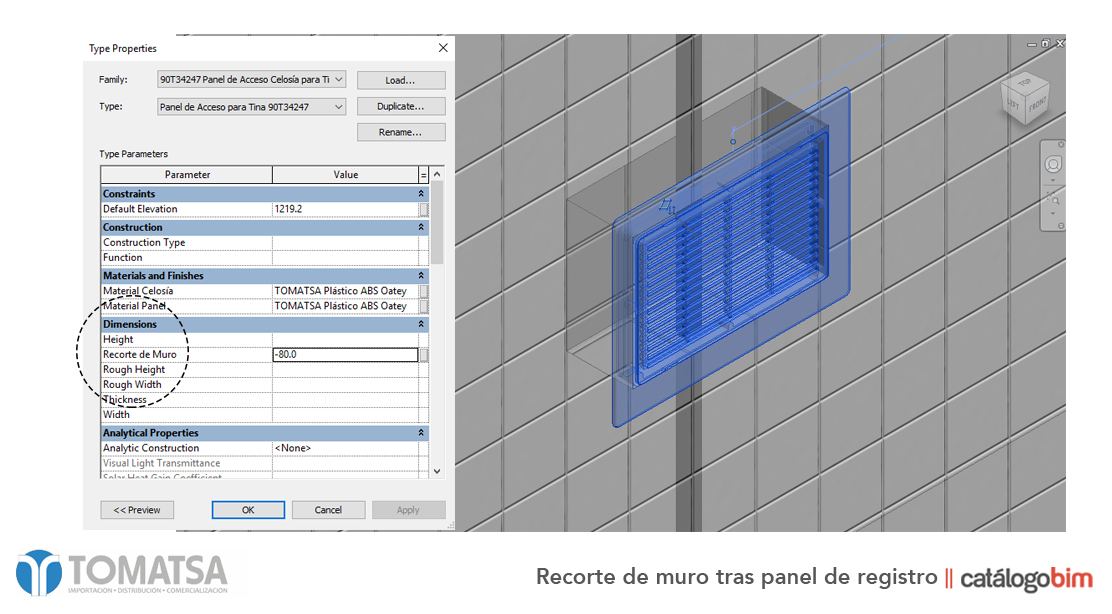Edit the Recorte de Muro value

(345, 354)
